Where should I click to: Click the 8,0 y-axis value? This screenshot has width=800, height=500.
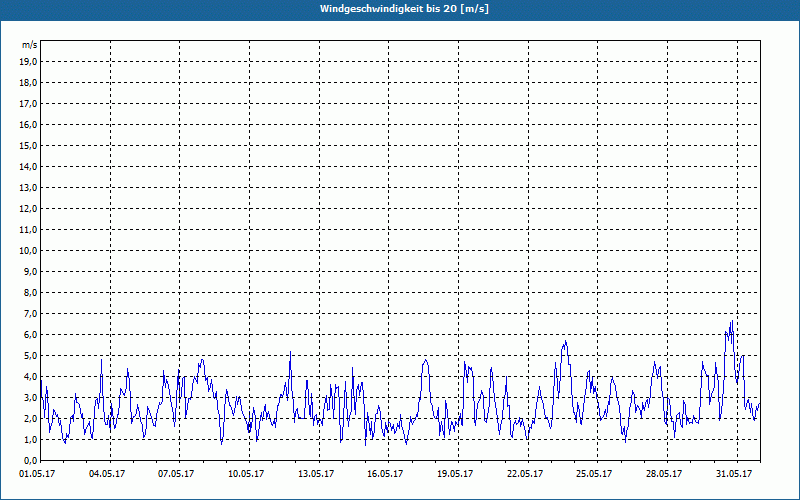coord(30,292)
